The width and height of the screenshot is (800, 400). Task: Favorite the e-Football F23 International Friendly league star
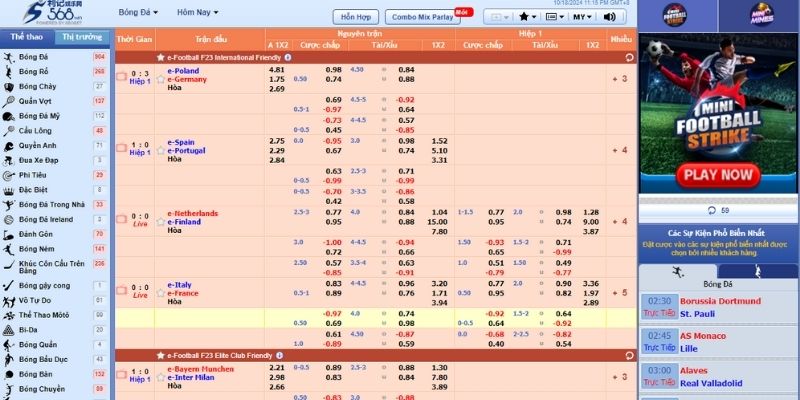point(161,58)
